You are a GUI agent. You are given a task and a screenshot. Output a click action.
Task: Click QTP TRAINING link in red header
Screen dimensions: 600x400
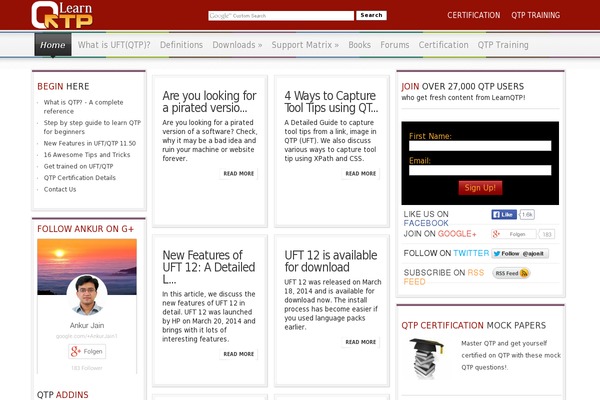click(535, 15)
